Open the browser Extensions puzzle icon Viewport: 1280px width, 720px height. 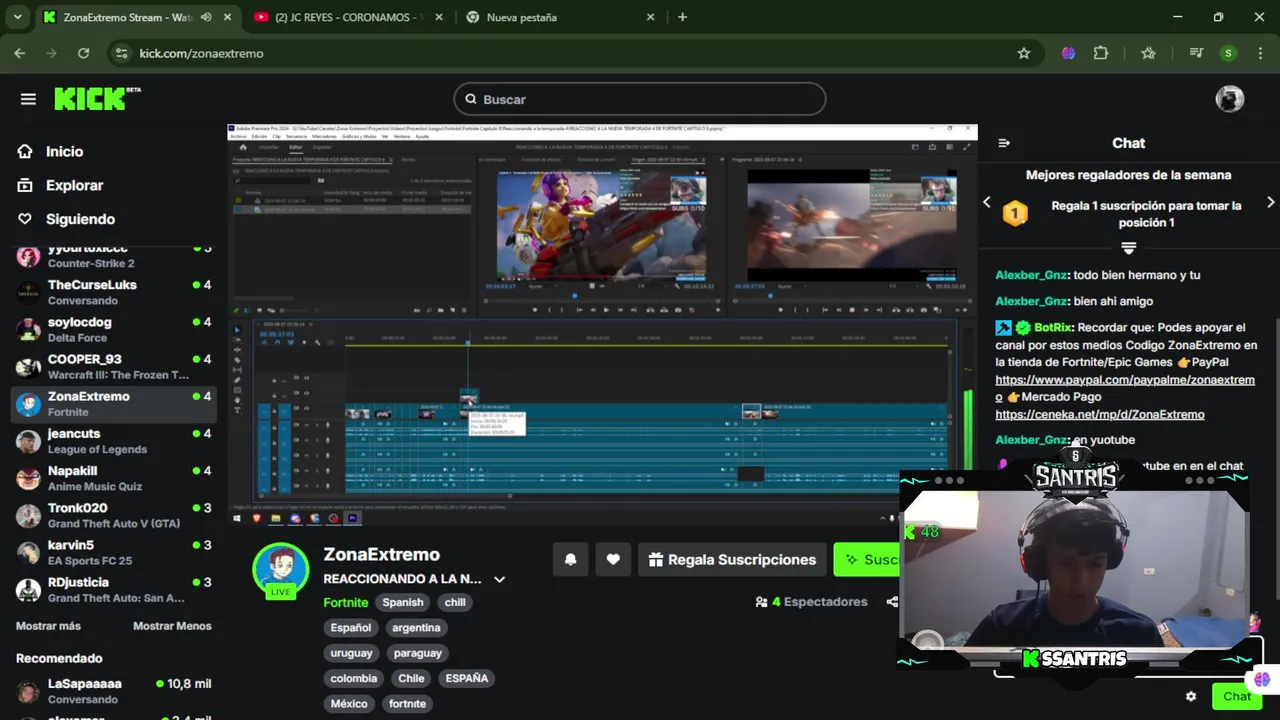(x=1101, y=53)
